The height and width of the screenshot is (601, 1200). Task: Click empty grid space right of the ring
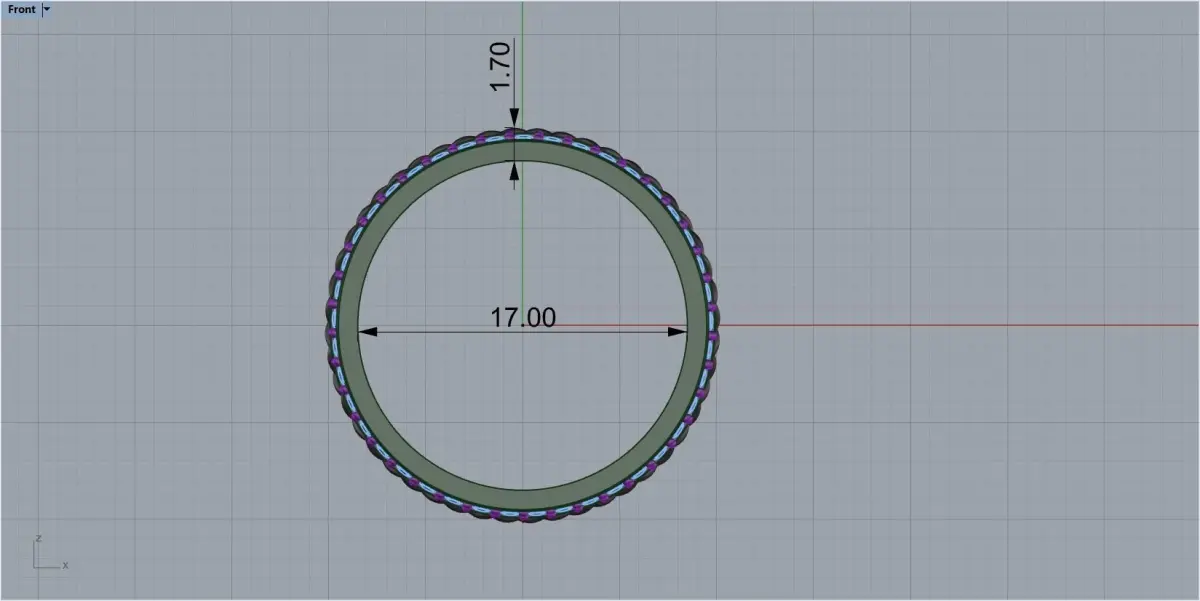pyautogui.click(x=950, y=200)
